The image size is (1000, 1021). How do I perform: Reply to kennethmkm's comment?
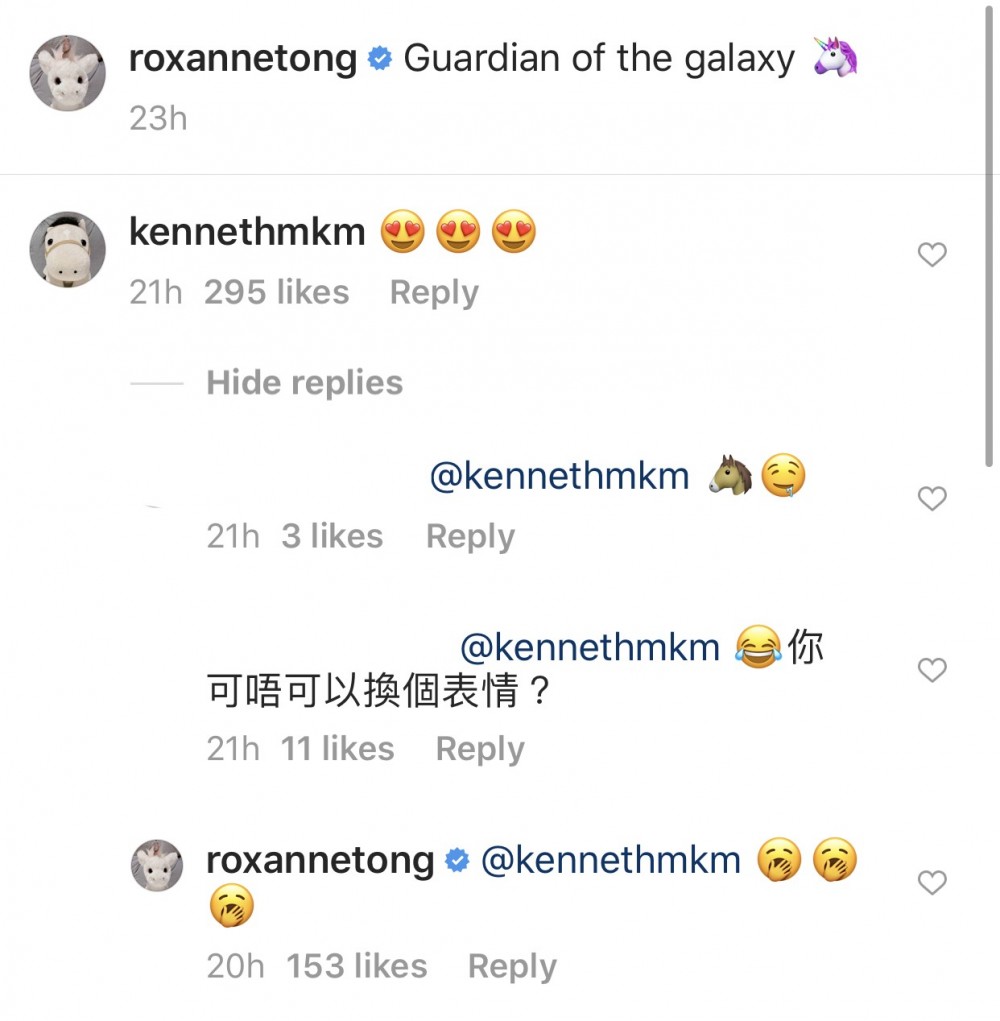(x=433, y=292)
